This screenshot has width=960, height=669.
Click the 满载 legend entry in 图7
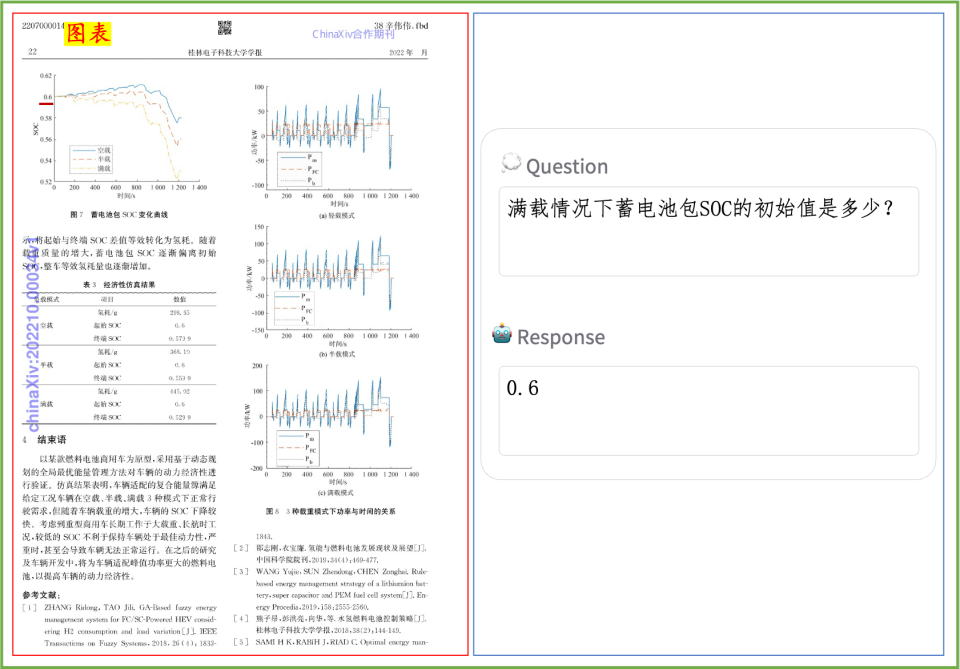pos(92,168)
